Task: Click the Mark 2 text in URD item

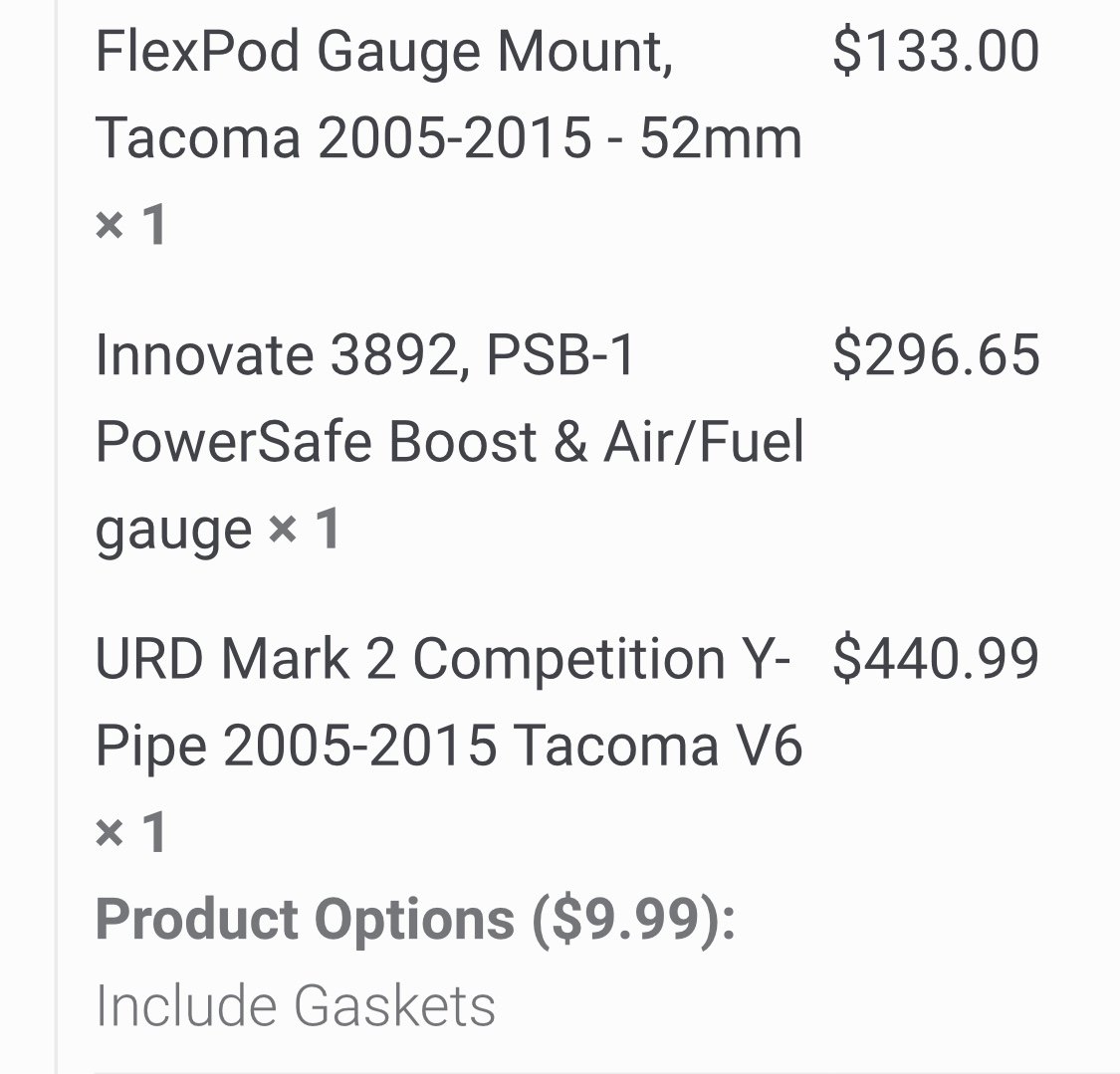Action: pos(309,658)
